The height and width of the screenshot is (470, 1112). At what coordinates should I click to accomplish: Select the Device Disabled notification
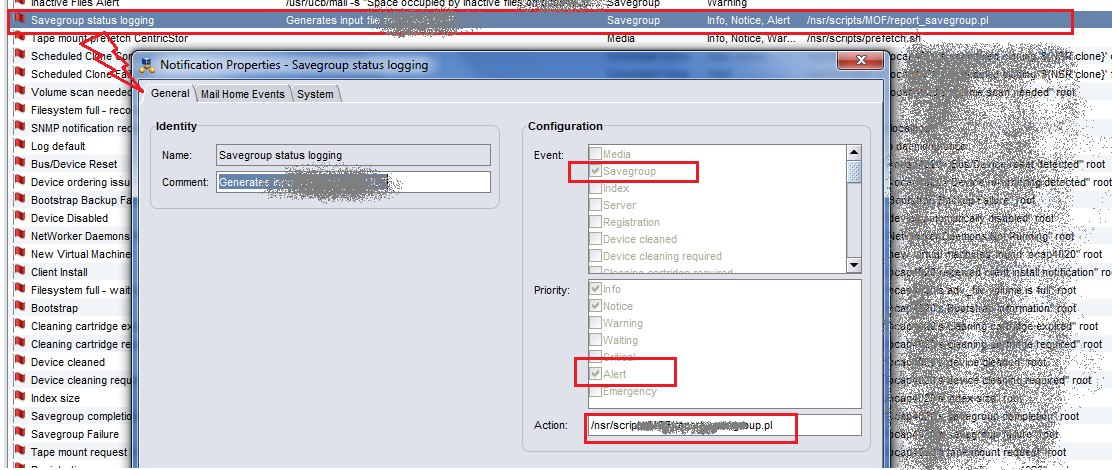pos(70,218)
